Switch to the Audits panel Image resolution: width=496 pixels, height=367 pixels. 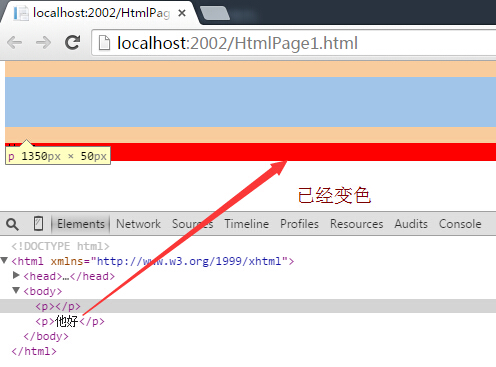pyautogui.click(x=411, y=224)
